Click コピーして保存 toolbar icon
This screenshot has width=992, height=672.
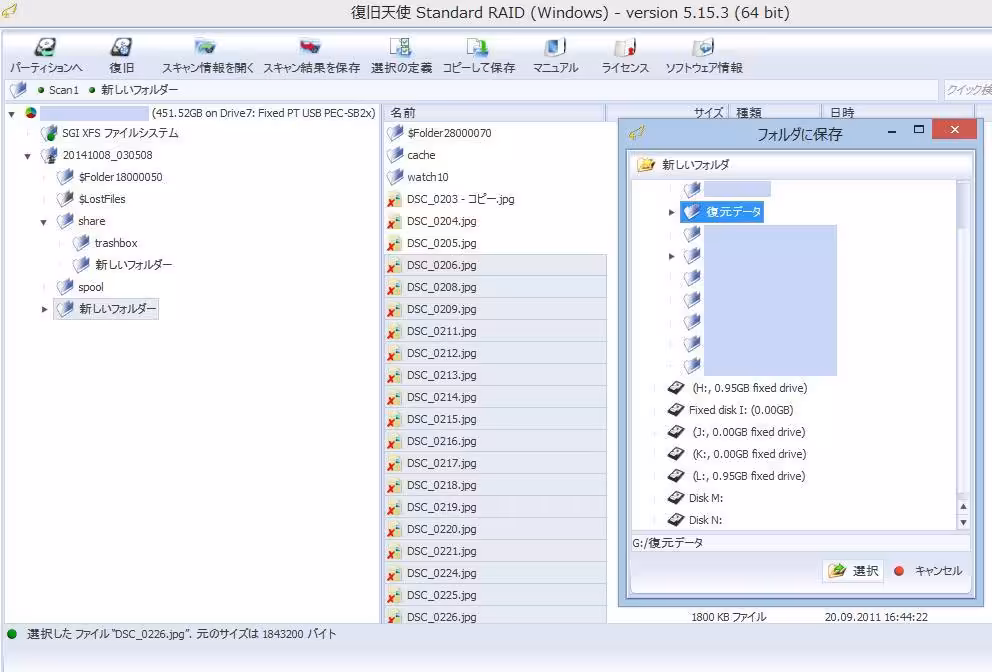coord(478,48)
